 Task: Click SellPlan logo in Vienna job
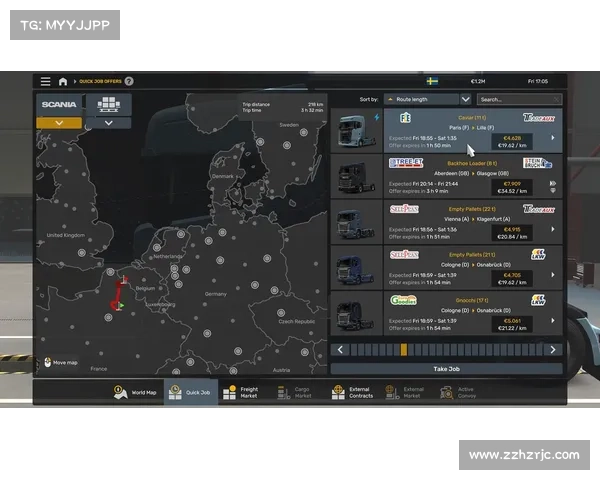(x=404, y=209)
